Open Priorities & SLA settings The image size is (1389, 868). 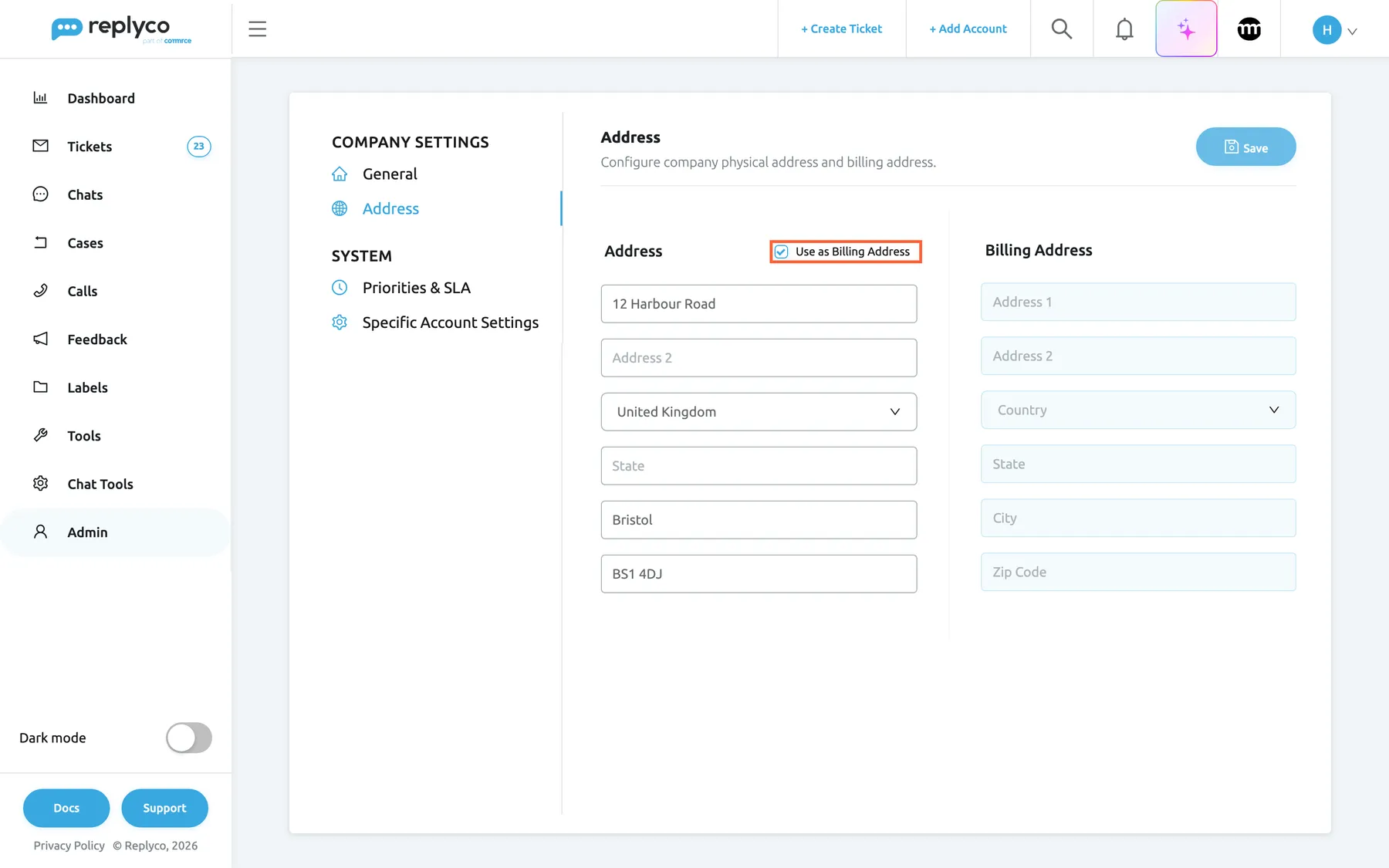[416, 288]
